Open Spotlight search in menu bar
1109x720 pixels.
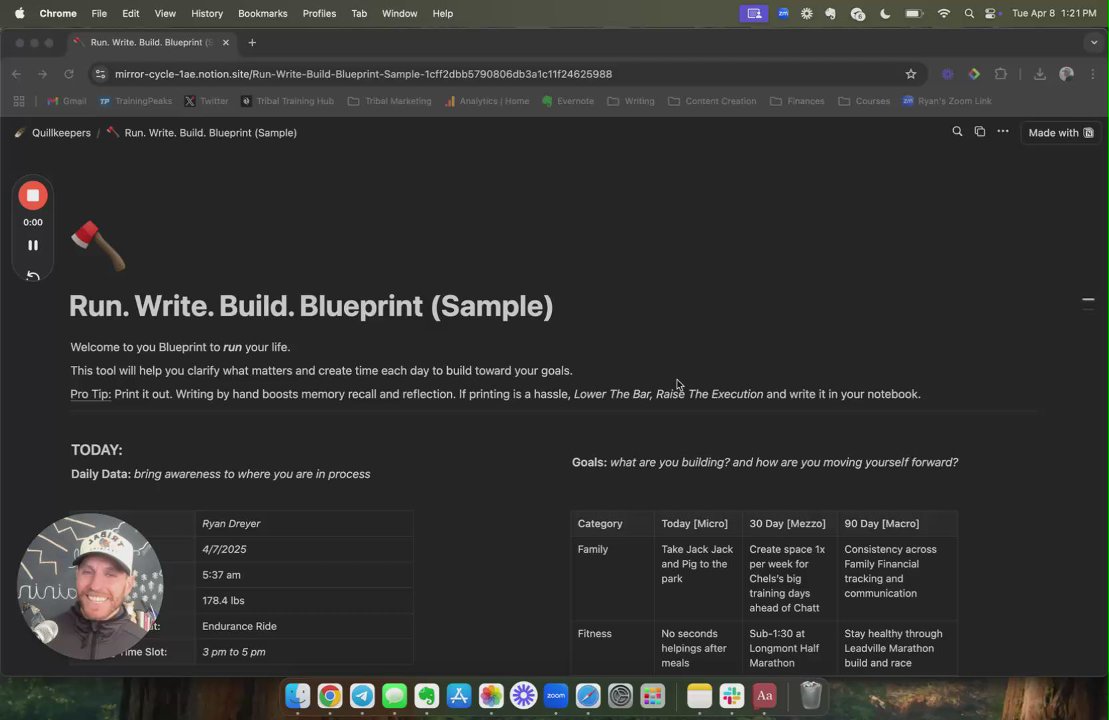pyautogui.click(x=969, y=13)
